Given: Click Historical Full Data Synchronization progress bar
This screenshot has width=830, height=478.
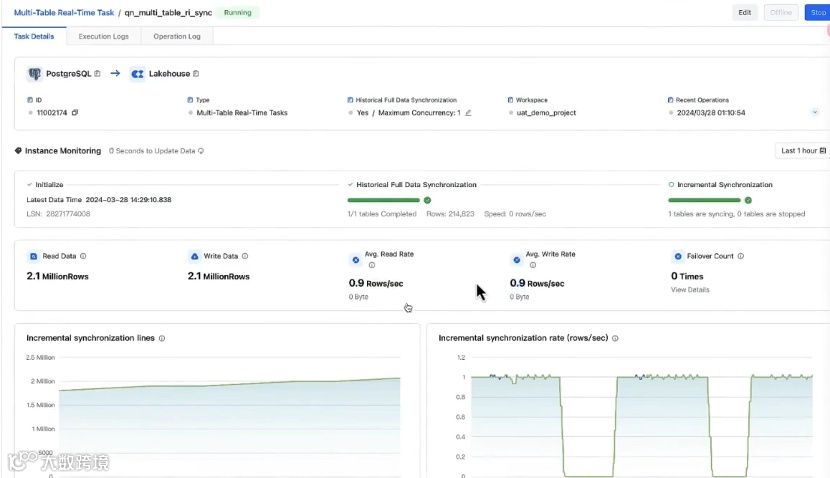Looking at the screenshot, I should coord(384,200).
